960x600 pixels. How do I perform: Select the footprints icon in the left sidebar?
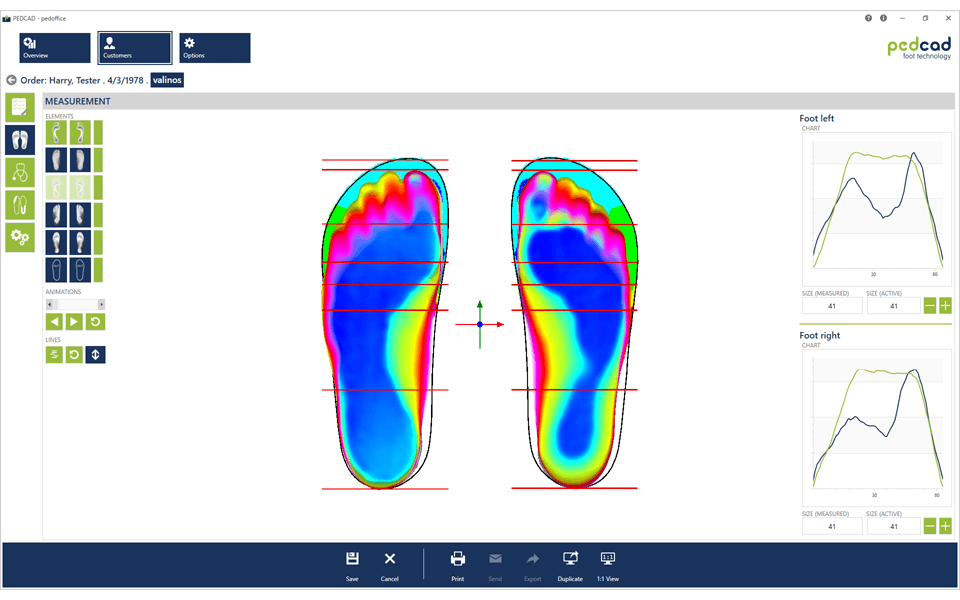(18, 140)
